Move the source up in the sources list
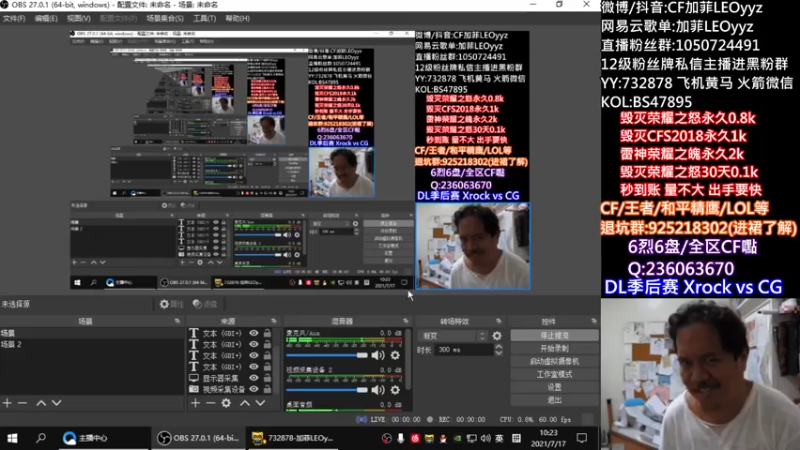 (x=245, y=403)
